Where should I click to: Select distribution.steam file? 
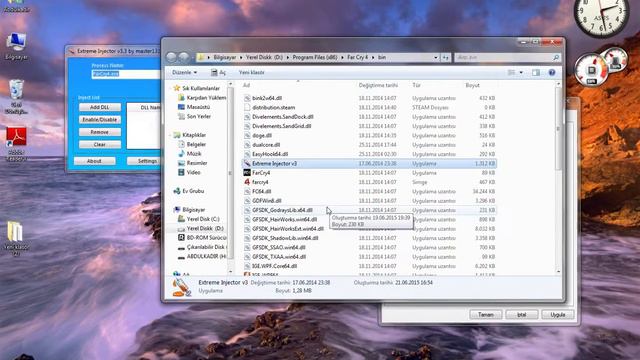(x=273, y=107)
